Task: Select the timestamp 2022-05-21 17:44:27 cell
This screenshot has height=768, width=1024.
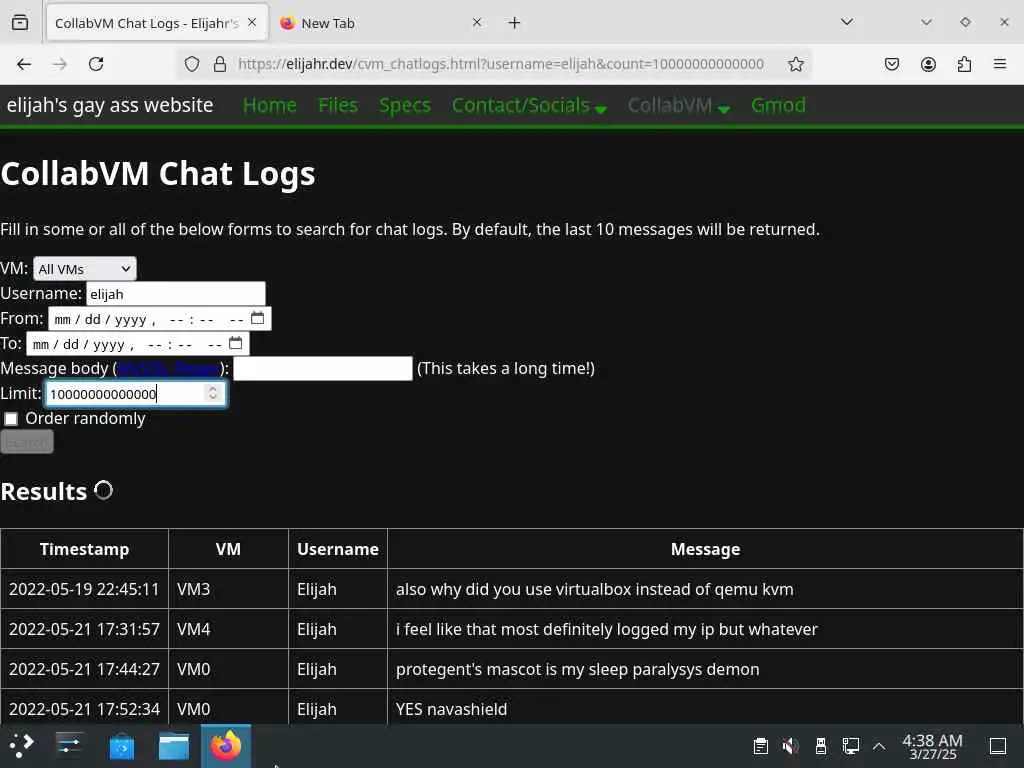Action: tap(84, 669)
